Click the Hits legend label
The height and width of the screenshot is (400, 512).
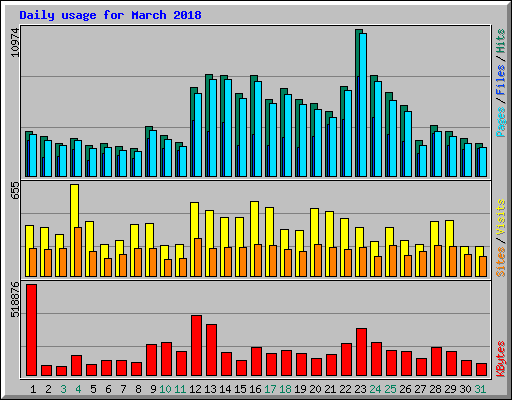point(501,41)
